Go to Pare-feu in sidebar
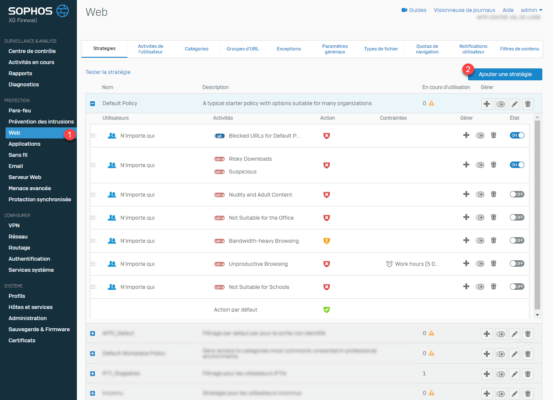553x400 pixels. pyautogui.click(x=20, y=110)
